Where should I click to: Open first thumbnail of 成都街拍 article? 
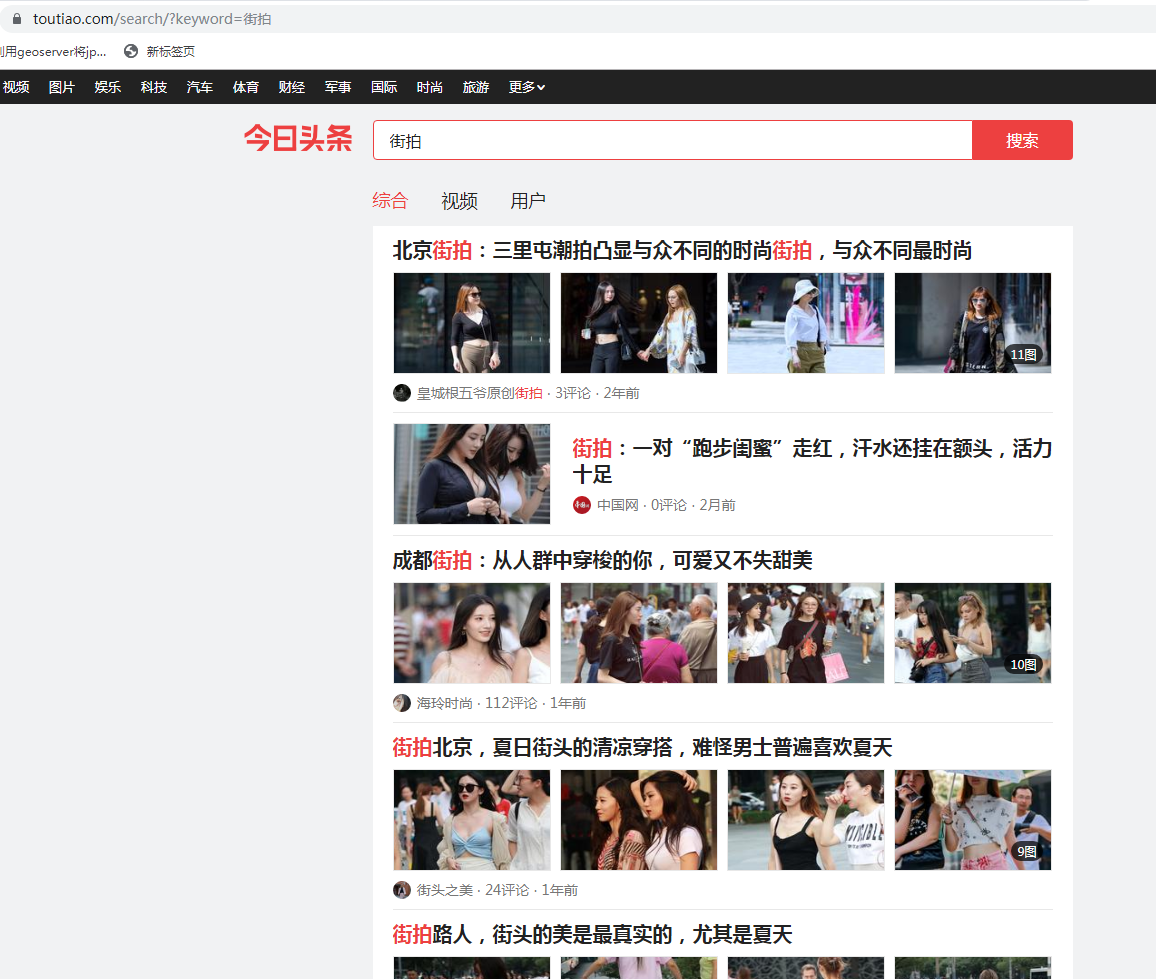tap(472, 633)
